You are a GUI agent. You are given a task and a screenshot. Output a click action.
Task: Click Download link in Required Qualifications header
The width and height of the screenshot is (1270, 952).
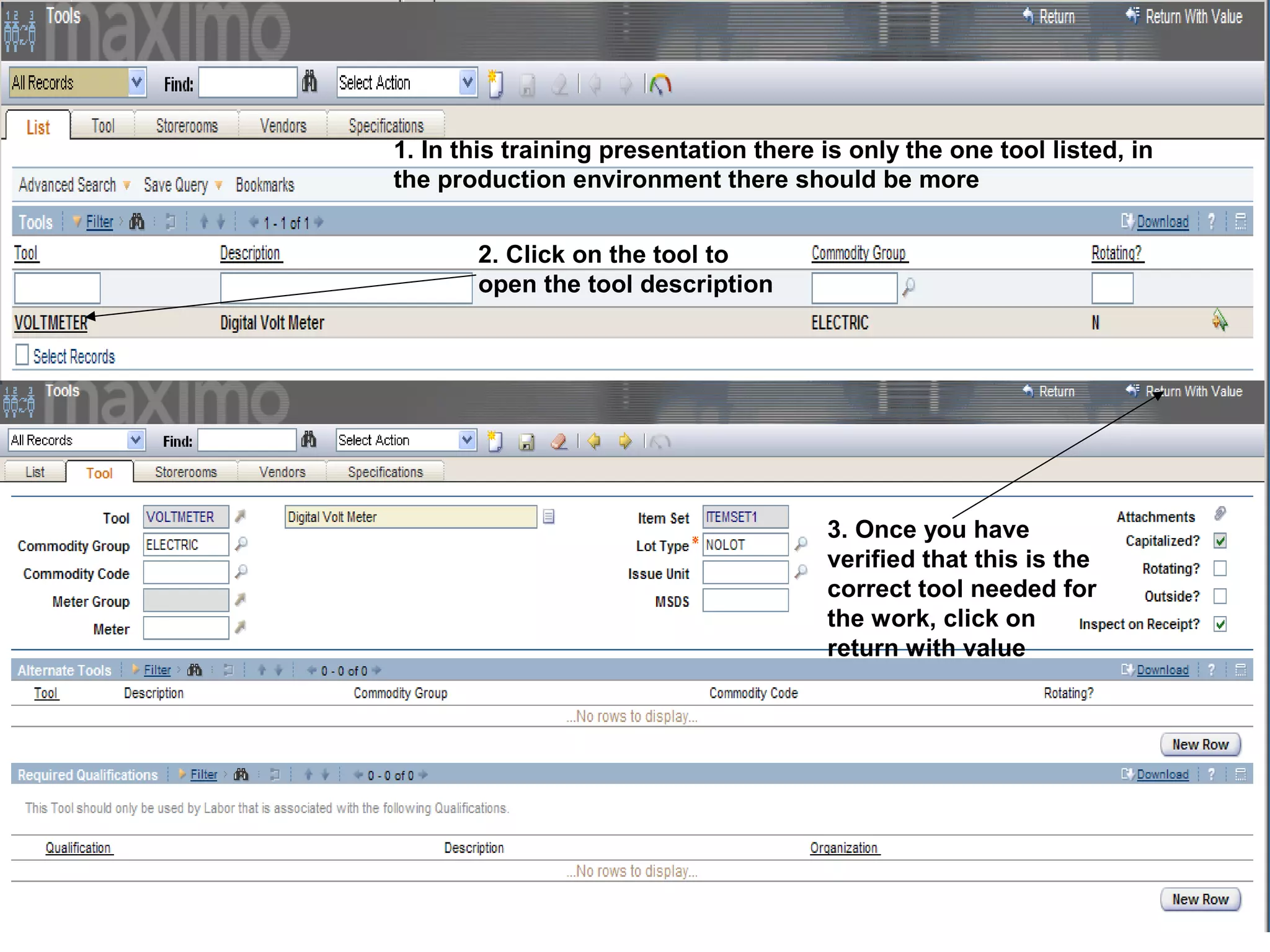pos(1162,774)
